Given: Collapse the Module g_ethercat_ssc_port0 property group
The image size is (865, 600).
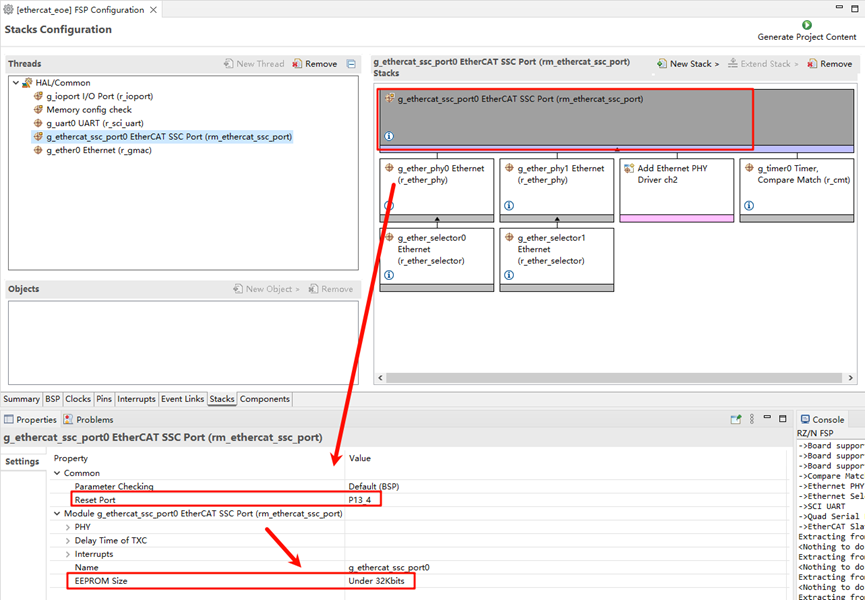Looking at the screenshot, I should pyautogui.click(x=57, y=514).
